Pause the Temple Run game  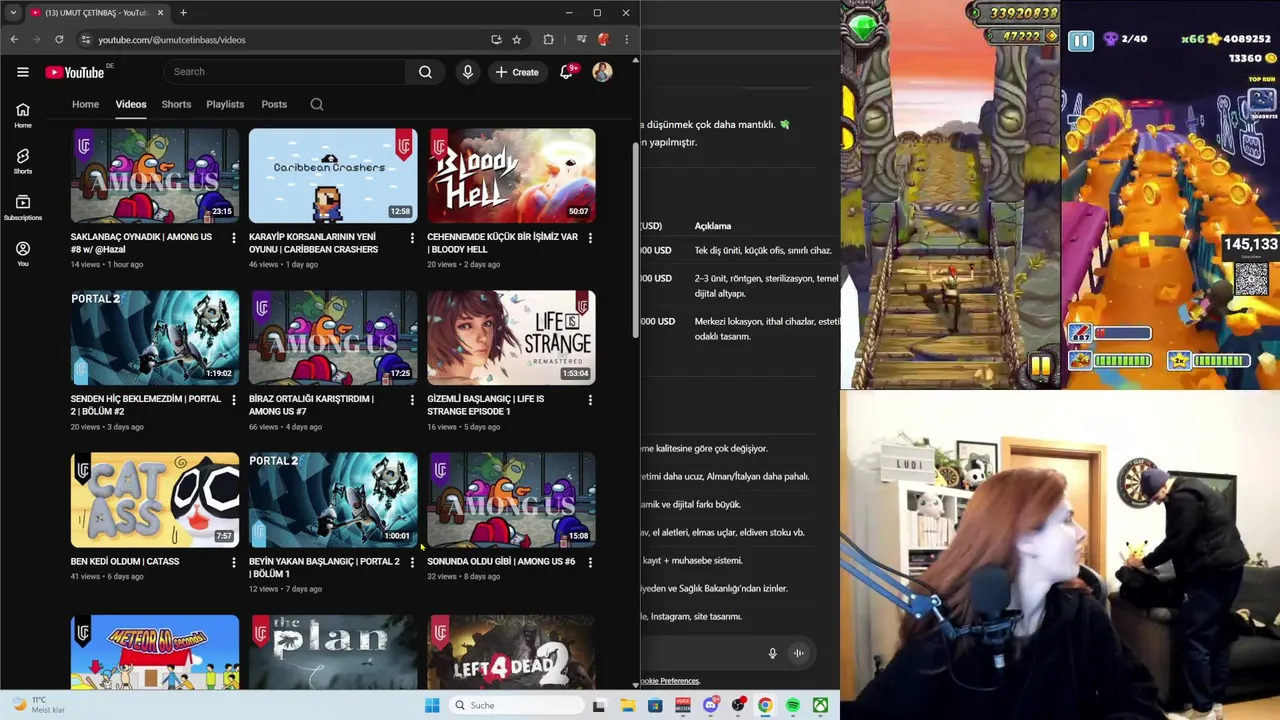click(x=1041, y=366)
